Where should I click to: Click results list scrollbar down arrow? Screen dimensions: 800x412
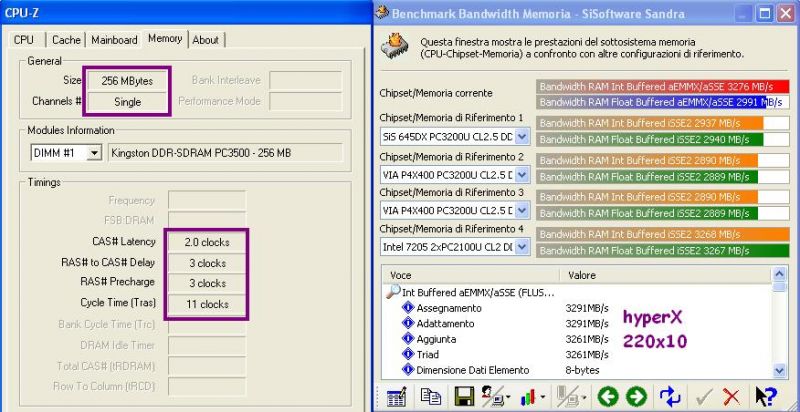coord(779,371)
